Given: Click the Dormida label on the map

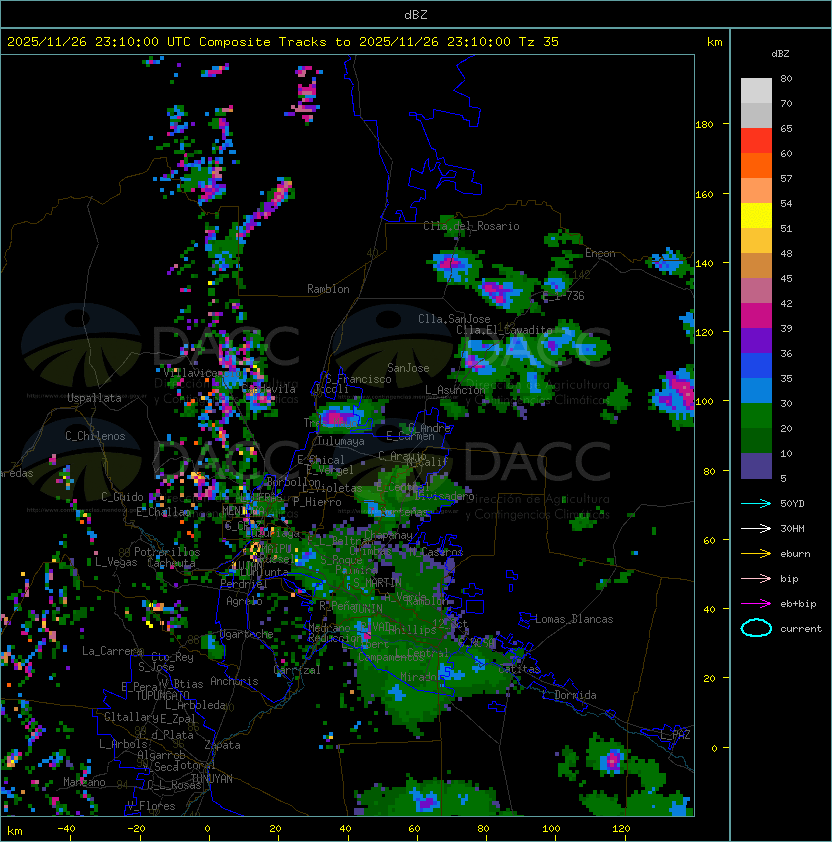Looking at the screenshot, I should click(575, 695).
